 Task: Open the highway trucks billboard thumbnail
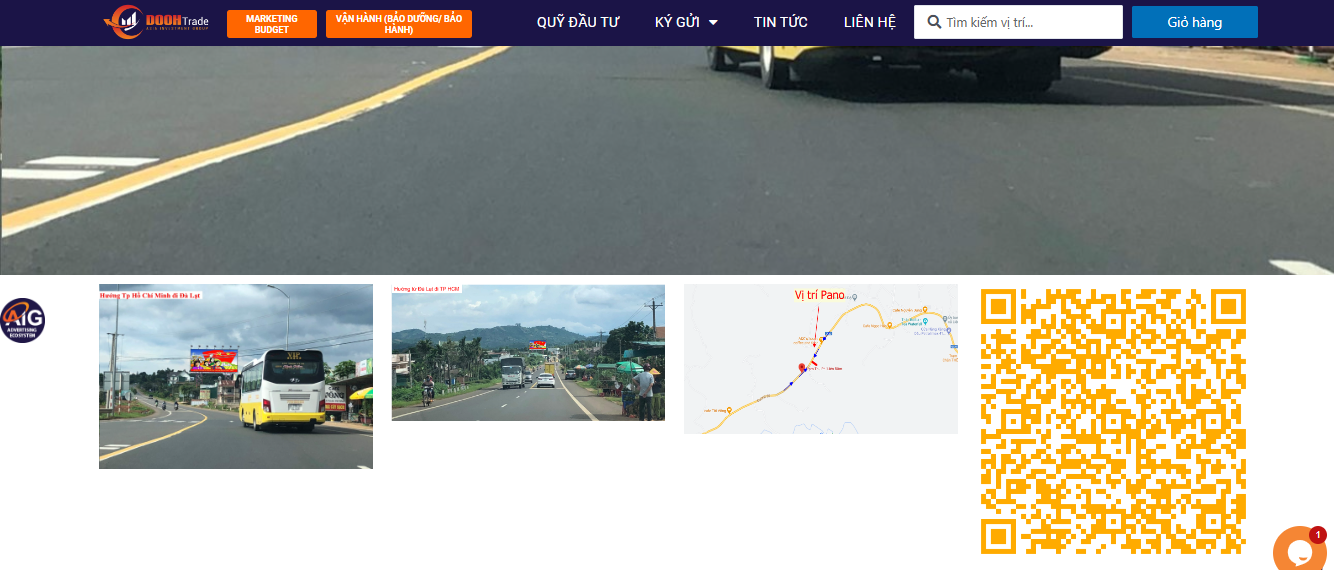click(528, 352)
